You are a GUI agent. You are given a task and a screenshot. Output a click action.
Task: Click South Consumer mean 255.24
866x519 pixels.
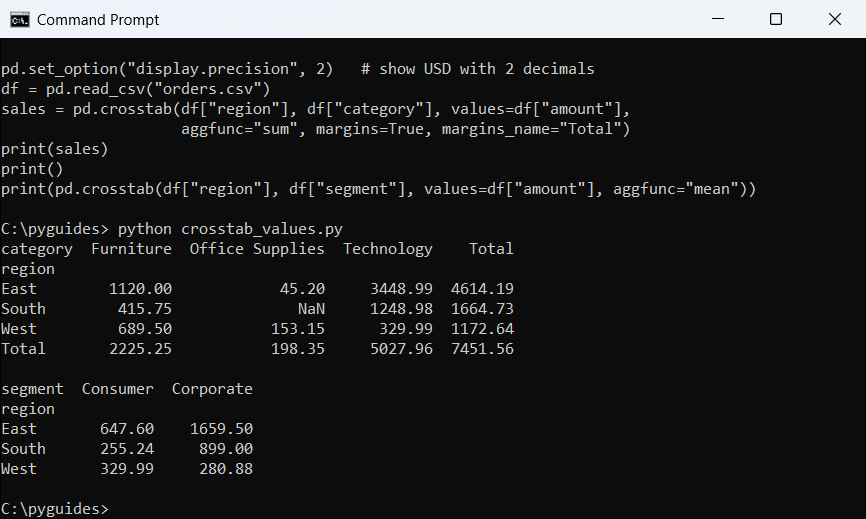coord(127,449)
